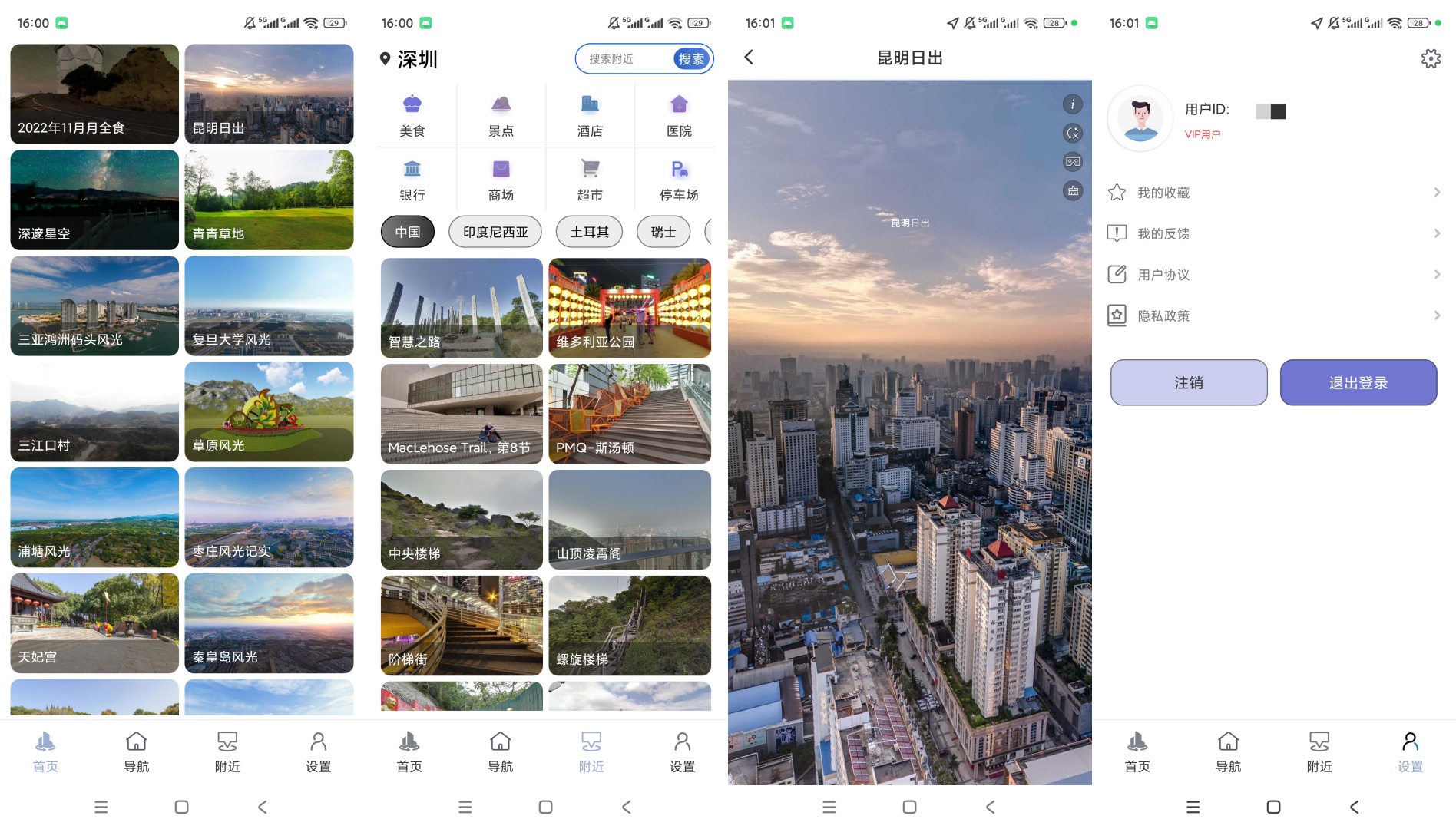
Task: Expand the 我的反馈 row arrow
Action: click(1437, 233)
